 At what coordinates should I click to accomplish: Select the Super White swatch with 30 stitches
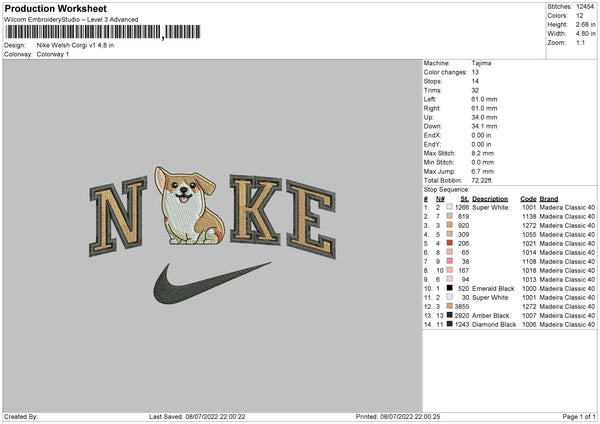pos(450,297)
